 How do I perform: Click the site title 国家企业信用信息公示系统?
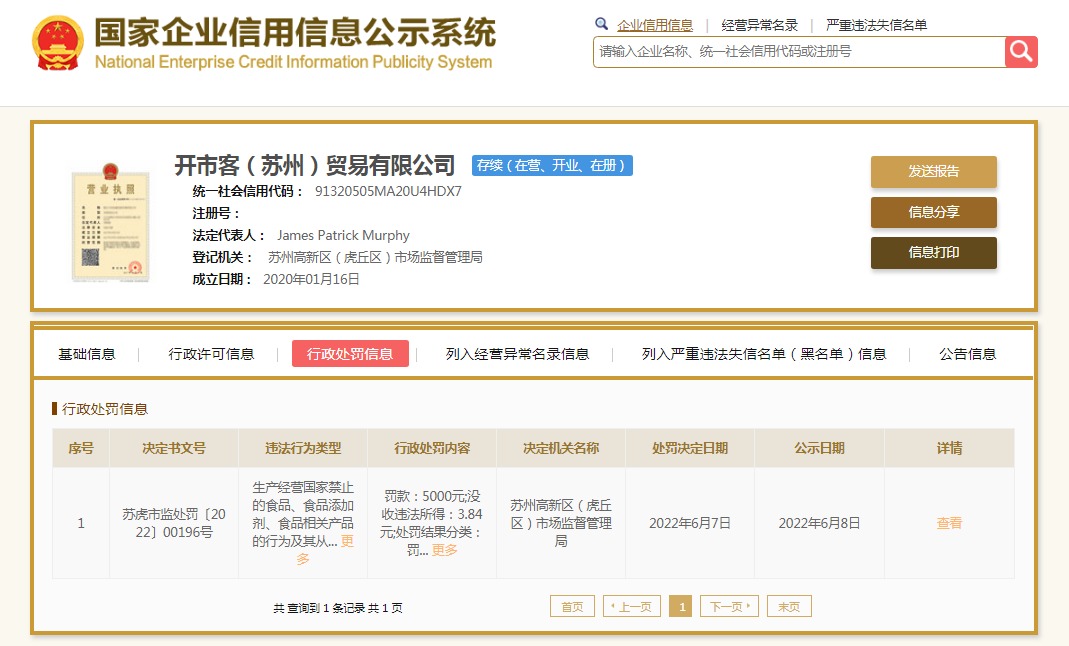click(295, 32)
